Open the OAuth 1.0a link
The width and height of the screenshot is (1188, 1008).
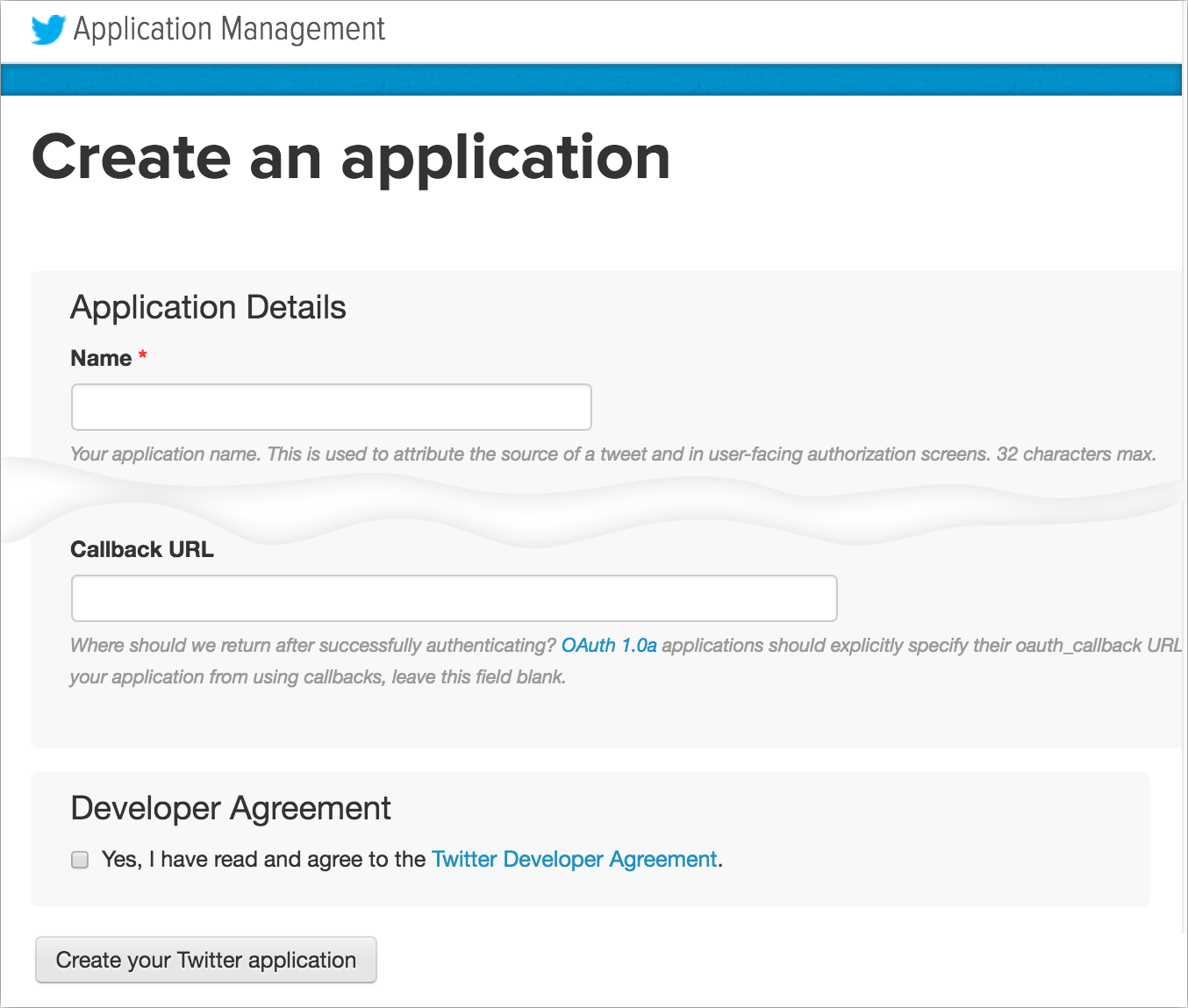[x=609, y=646]
